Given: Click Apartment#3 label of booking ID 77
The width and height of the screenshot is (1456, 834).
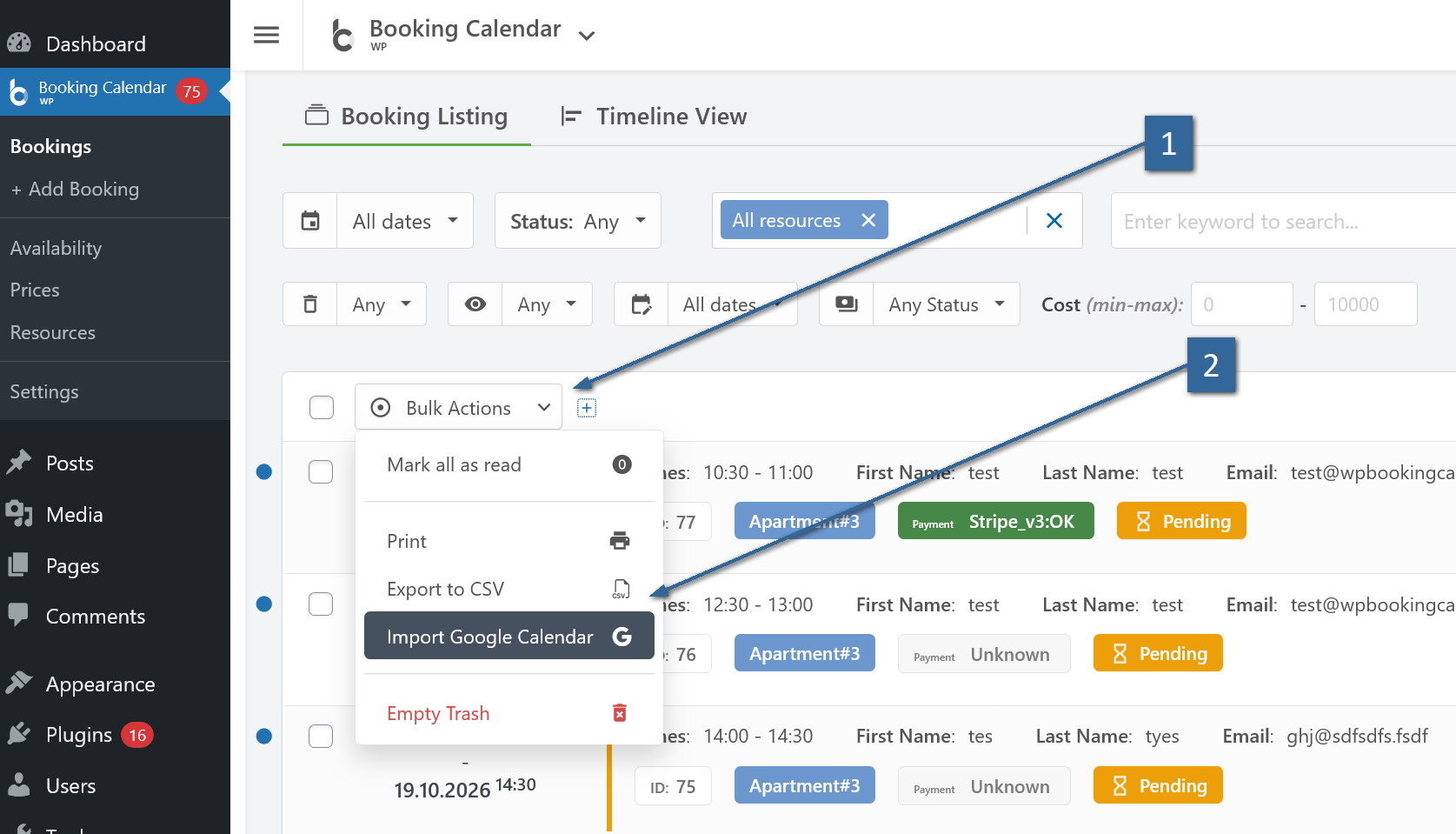Looking at the screenshot, I should click(804, 521).
